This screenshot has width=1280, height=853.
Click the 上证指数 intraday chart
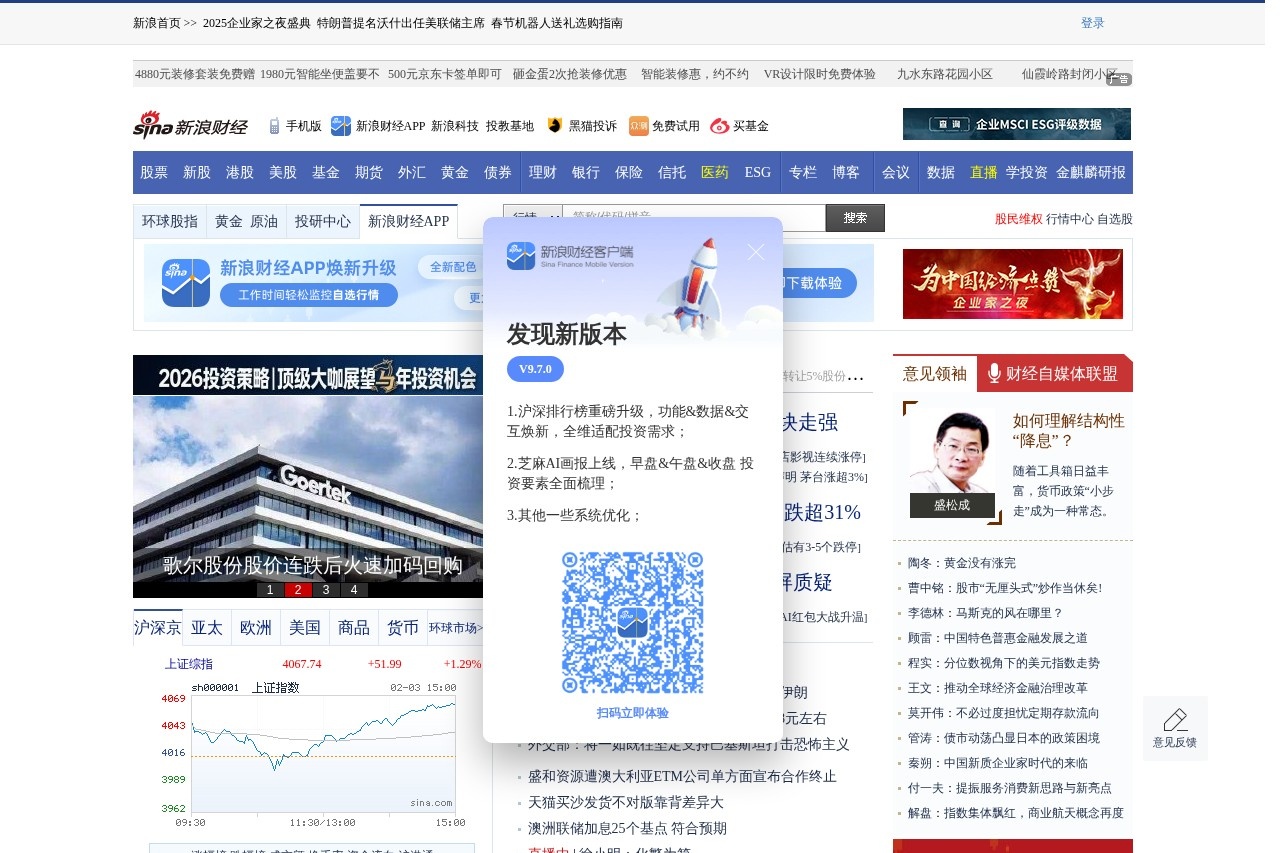coord(314,754)
